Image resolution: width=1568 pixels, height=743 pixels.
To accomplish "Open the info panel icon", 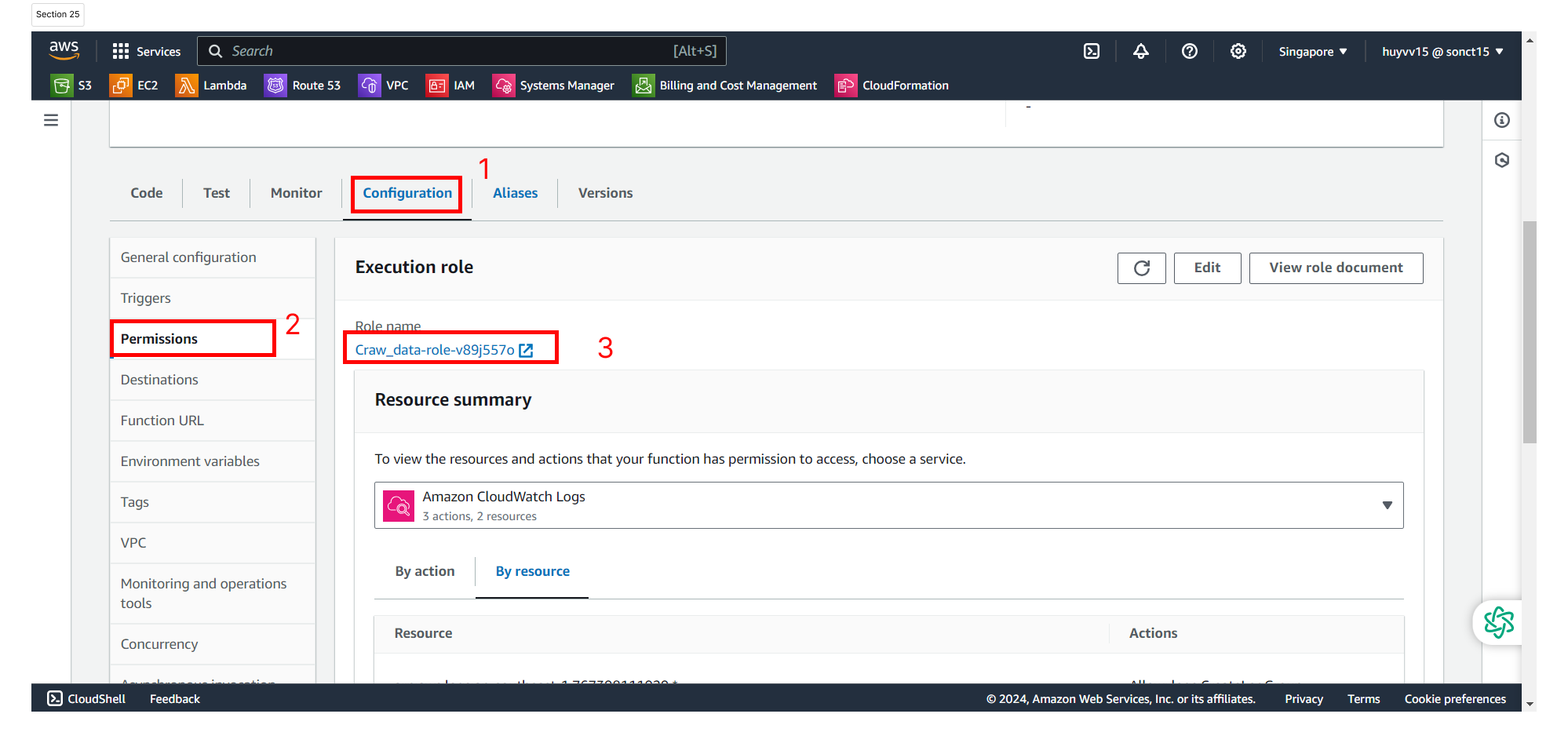I will (1502, 120).
